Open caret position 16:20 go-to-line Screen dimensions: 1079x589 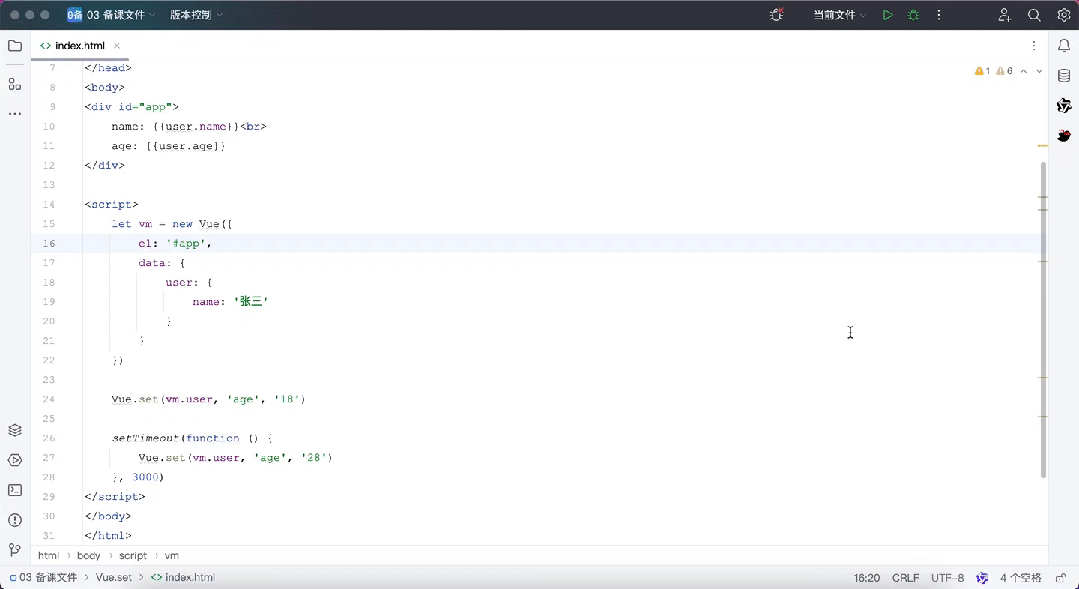point(866,578)
